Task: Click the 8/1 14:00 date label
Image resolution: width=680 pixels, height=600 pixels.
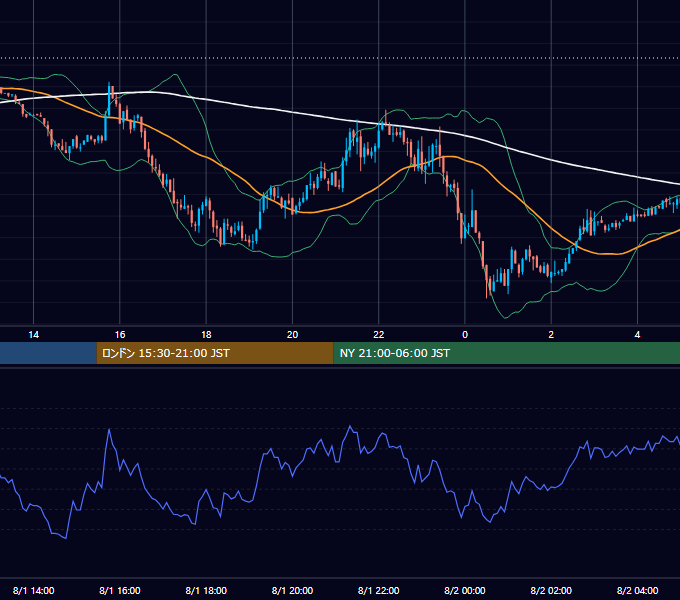Action: click(x=33, y=590)
